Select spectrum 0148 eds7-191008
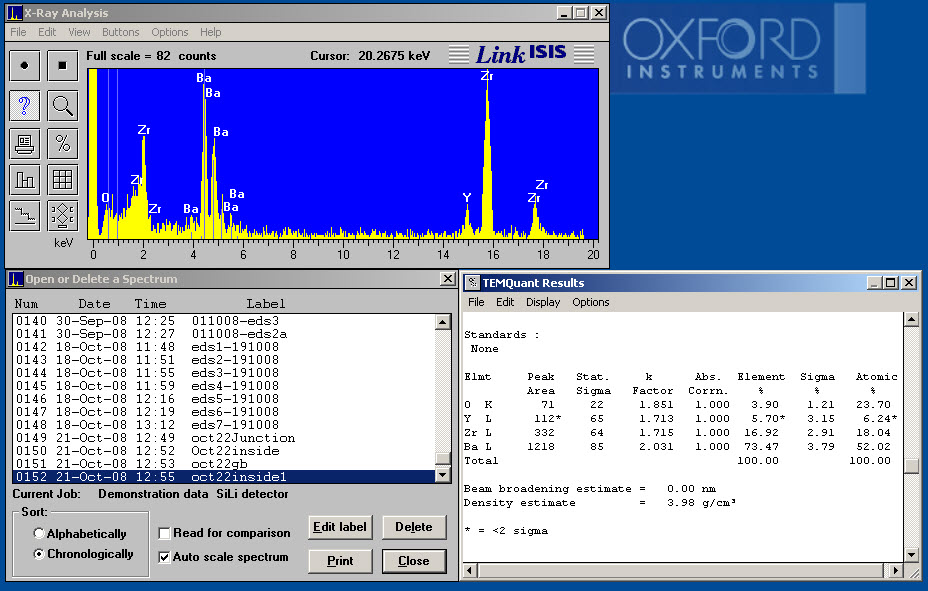Image resolution: width=928 pixels, height=591 pixels. [x=224, y=425]
